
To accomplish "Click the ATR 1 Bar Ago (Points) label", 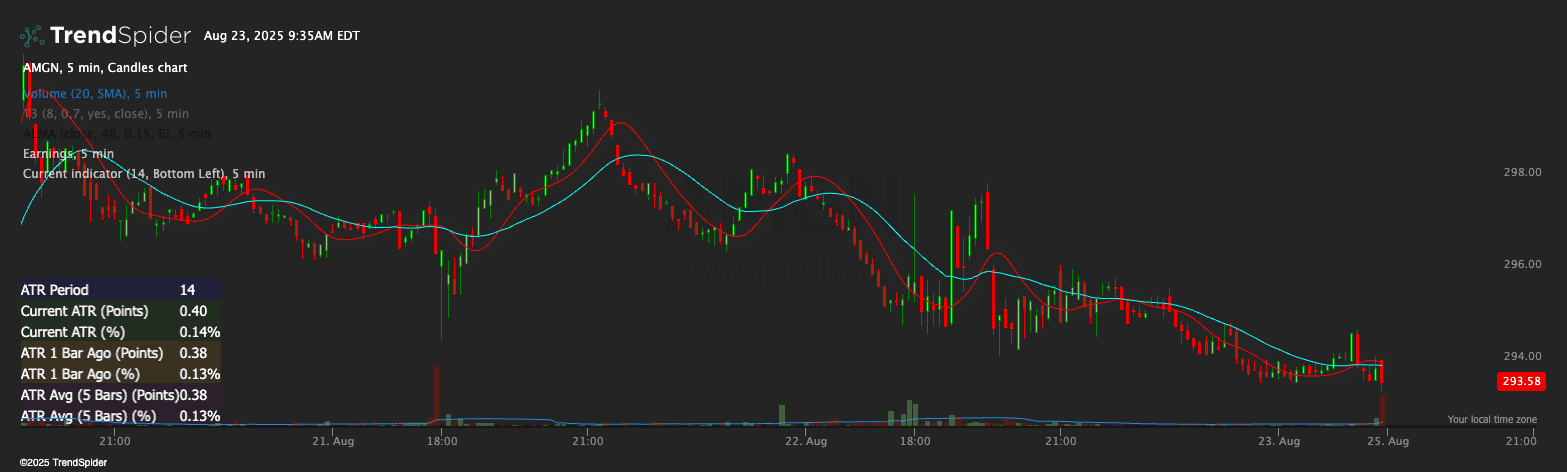I will click(x=92, y=353).
